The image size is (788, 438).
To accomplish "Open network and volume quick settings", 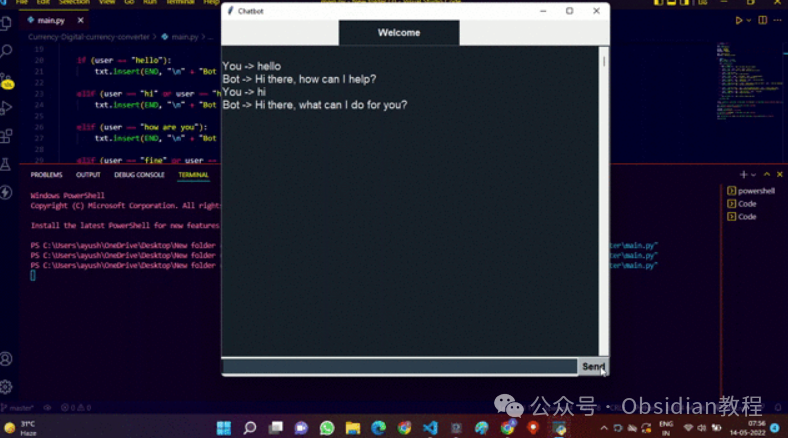I will pos(702,428).
